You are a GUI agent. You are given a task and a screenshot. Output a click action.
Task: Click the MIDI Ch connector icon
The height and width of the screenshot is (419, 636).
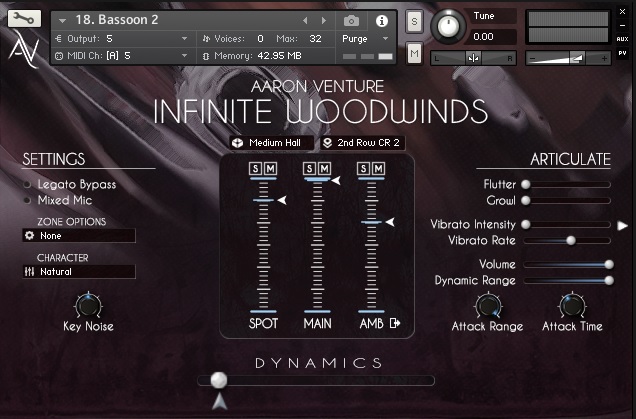(x=59, y=56)
